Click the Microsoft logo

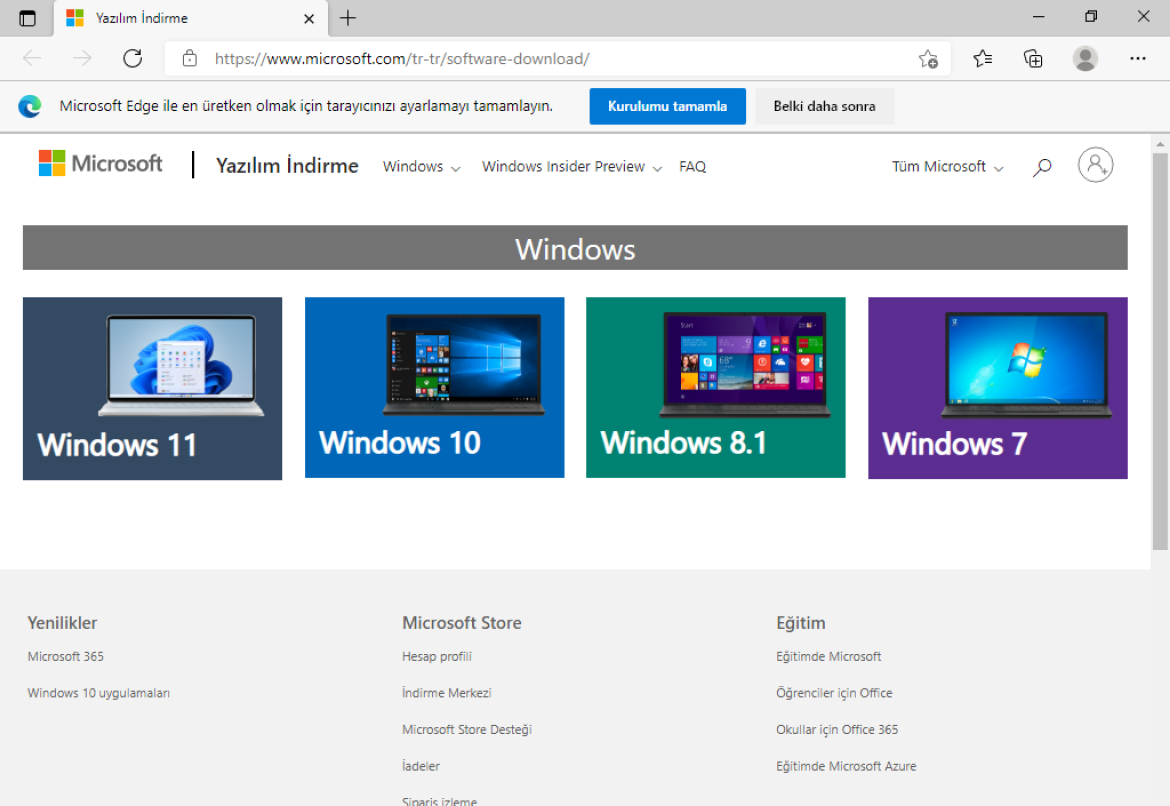pos(100,163)
